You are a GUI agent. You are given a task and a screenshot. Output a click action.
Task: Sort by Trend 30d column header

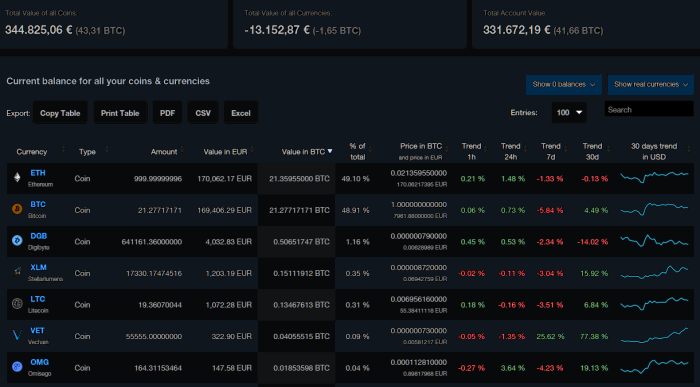[x=592, y=151]
